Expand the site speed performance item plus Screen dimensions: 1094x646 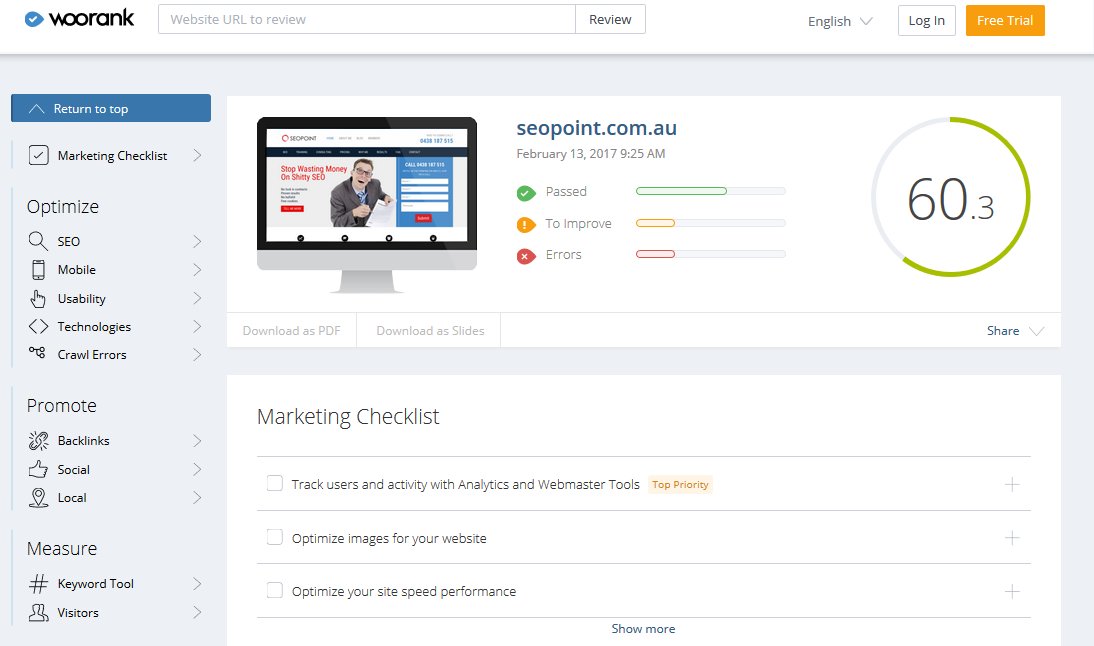point(1012,592)
